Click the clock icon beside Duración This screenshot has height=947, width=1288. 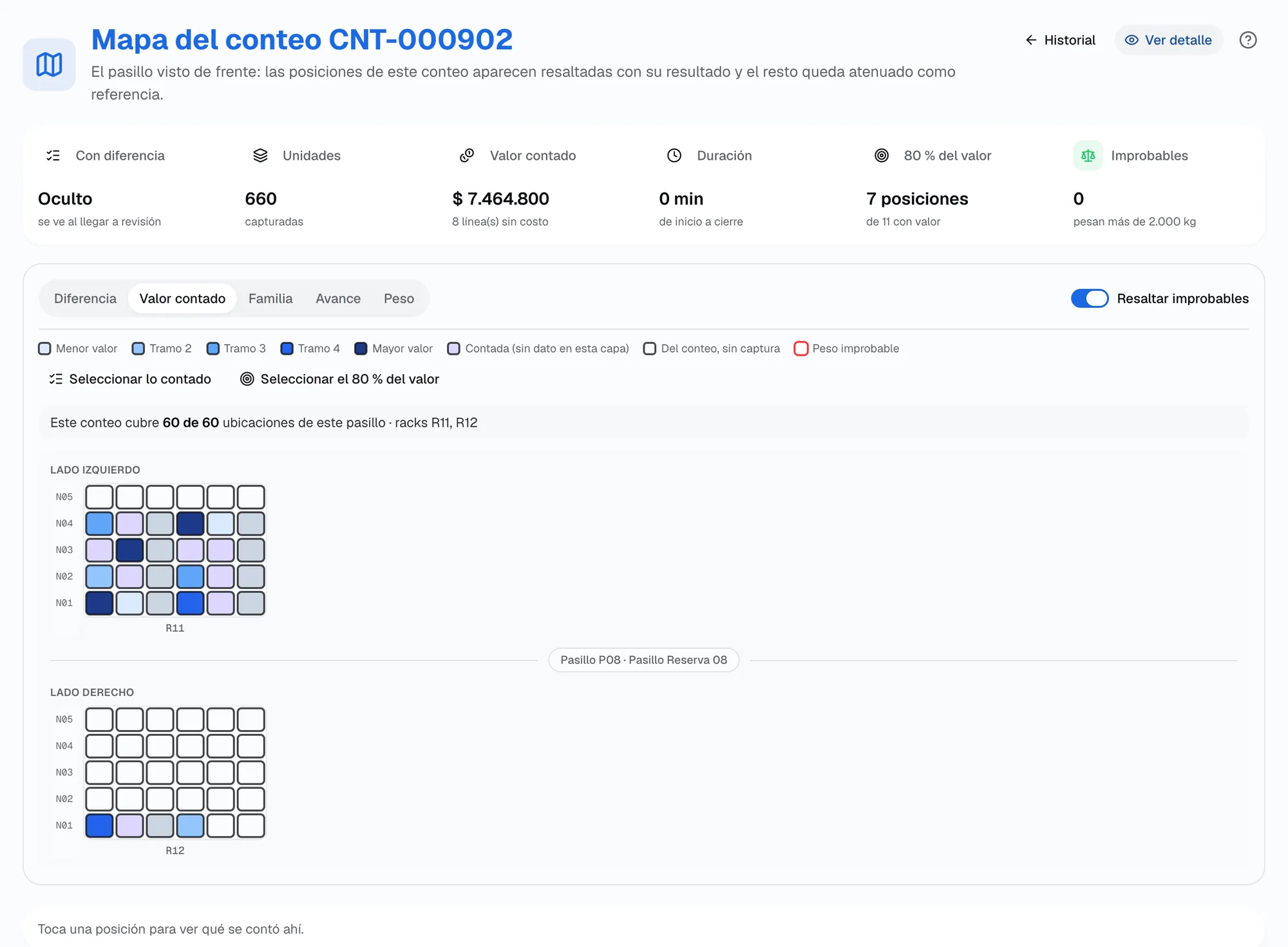674,155
